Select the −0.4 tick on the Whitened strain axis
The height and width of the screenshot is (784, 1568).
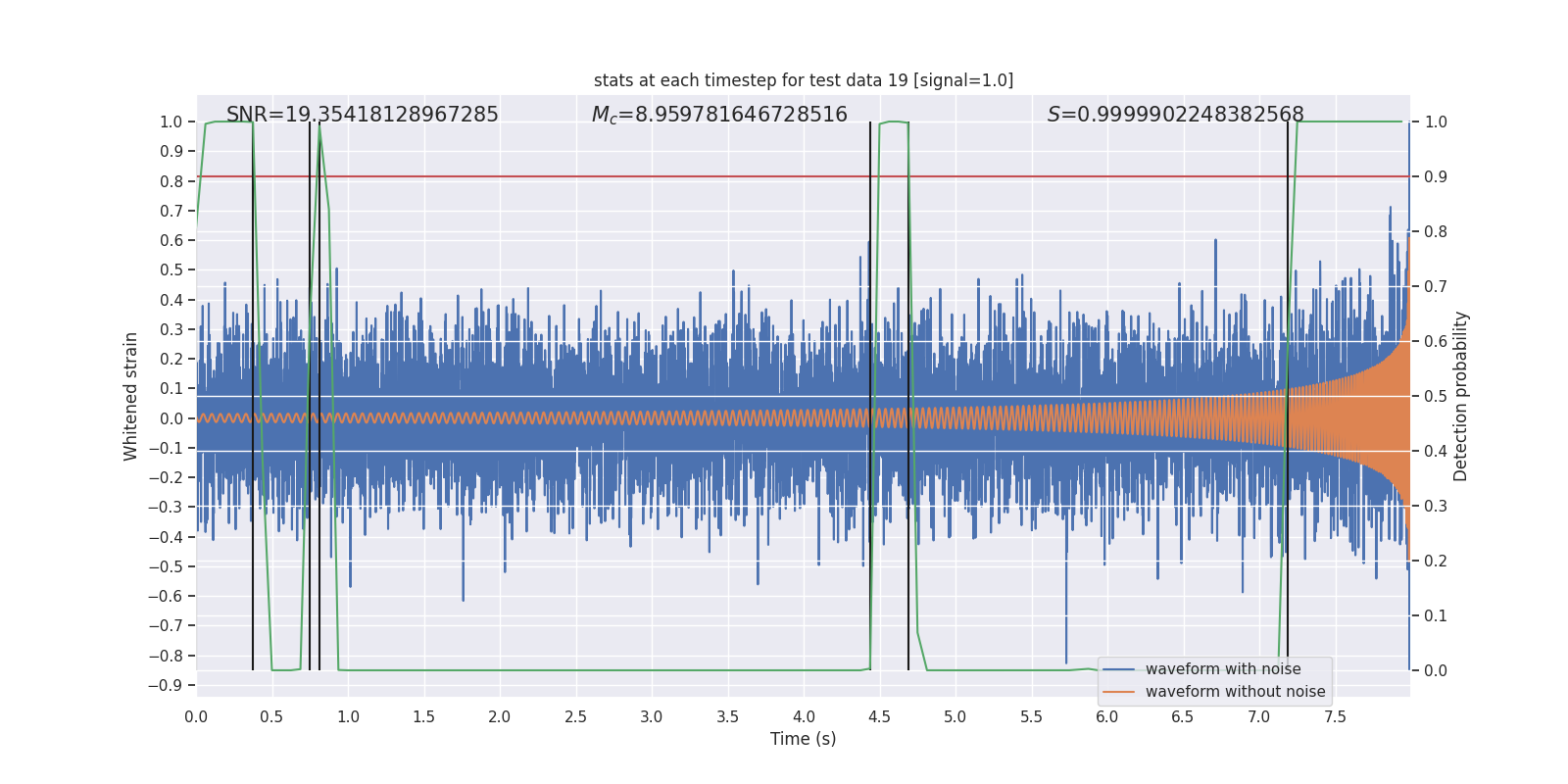tap(166, 537)
